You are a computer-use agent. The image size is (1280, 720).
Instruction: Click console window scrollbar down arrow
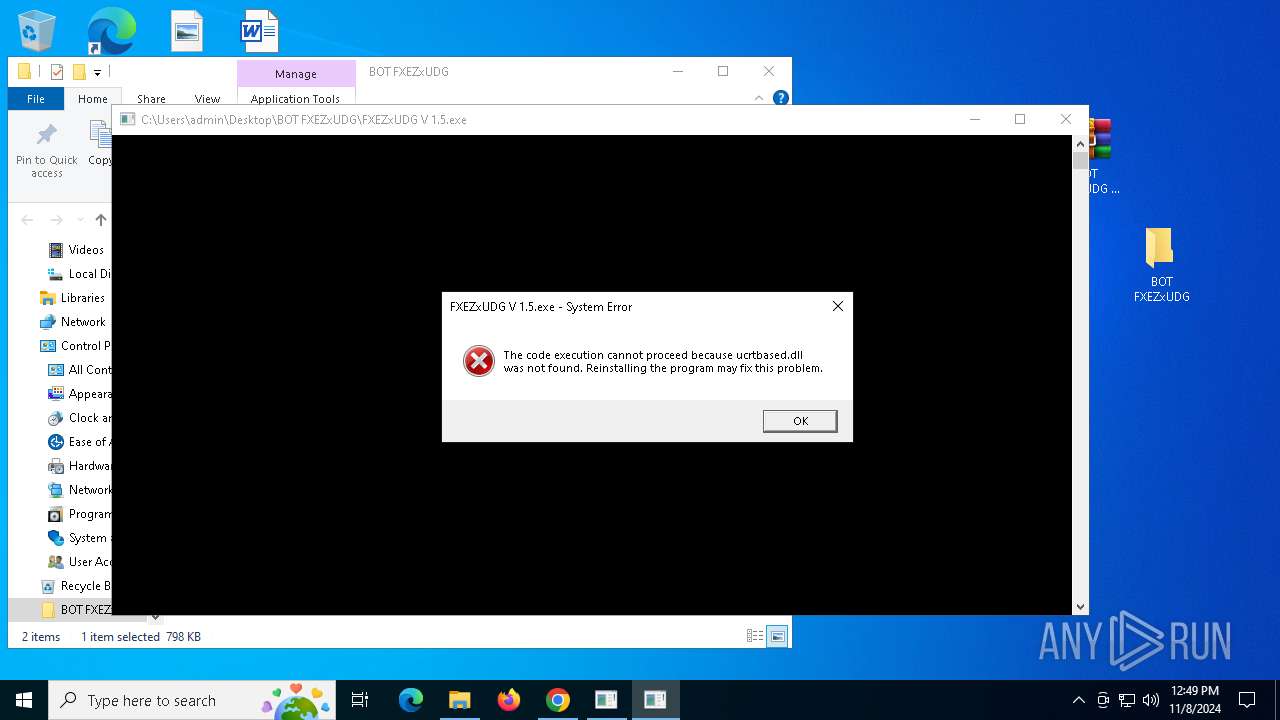[1080, 607]
